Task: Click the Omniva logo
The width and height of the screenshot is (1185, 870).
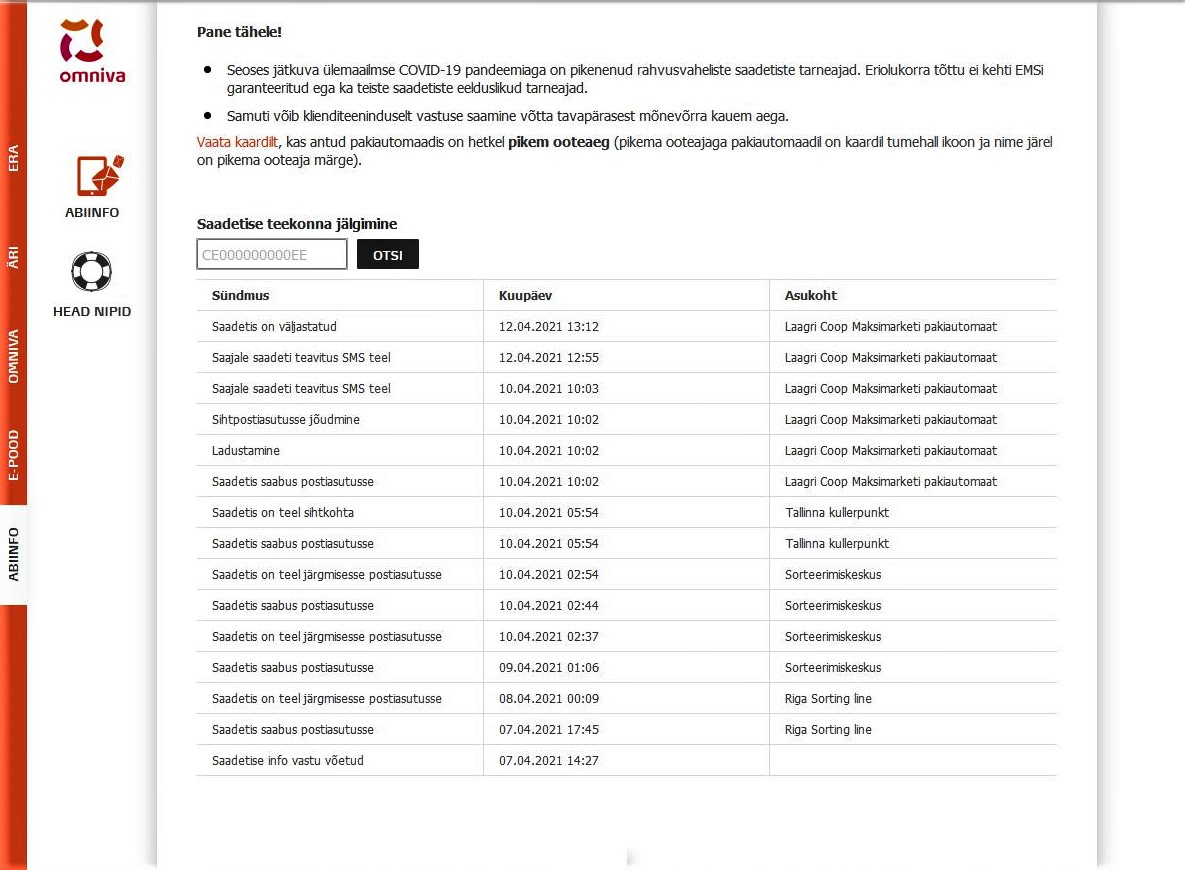Action: point(92,50)
